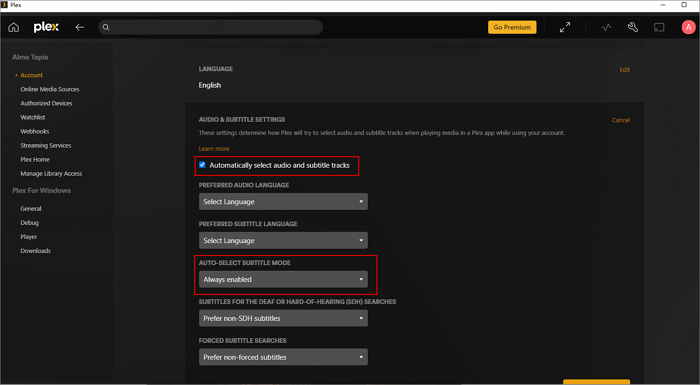Open Authorized Devices settings
The height and width of the screenshot is (385, 700).
46,103
